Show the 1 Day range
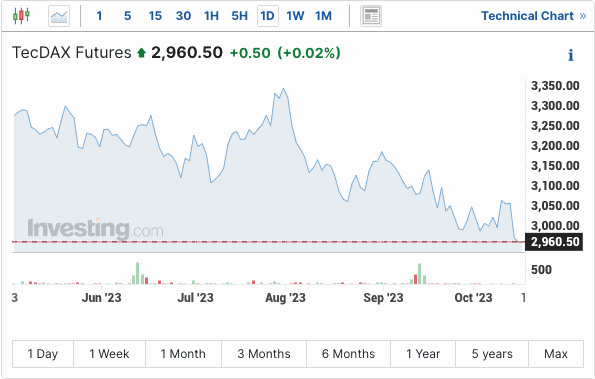The width and height of the screenshot is (595, 379). 43,354
